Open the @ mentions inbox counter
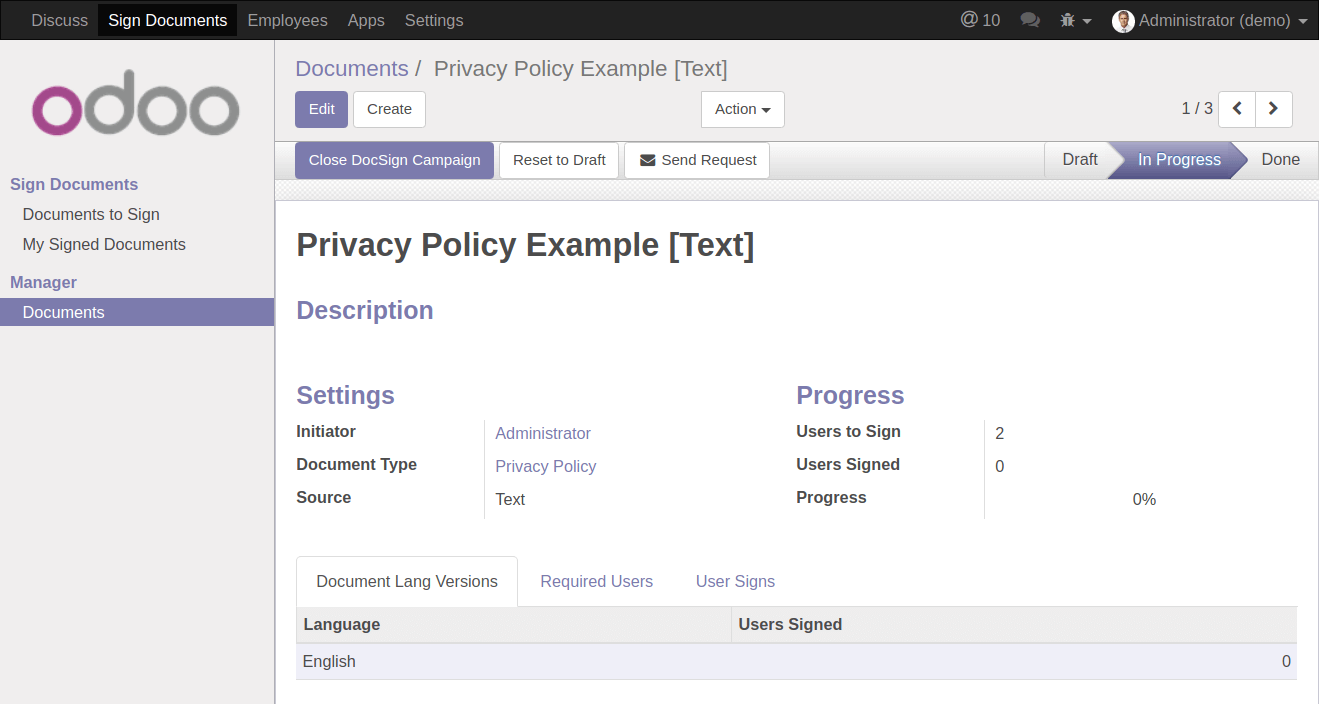 click(x=979, y=20)
